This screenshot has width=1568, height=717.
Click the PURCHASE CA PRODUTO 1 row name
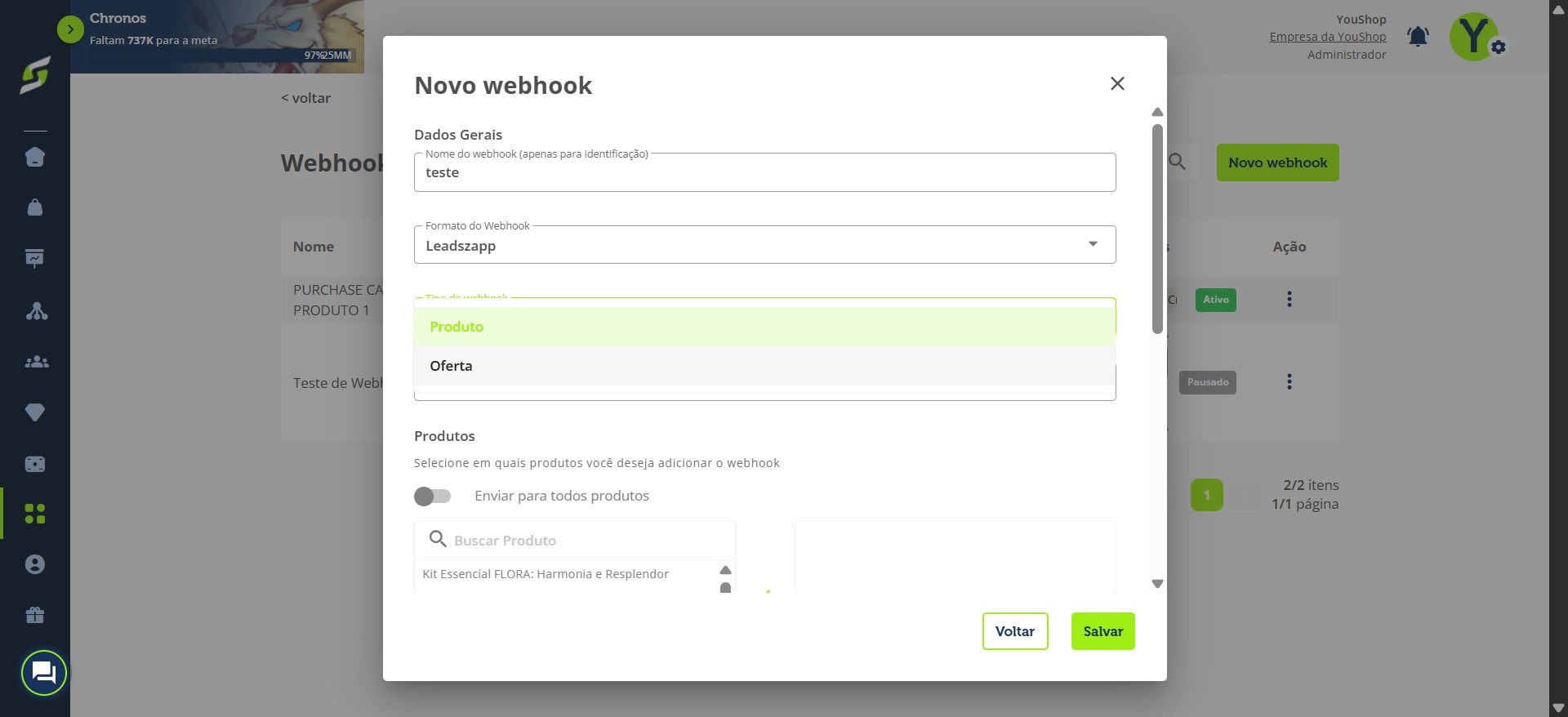[337, 300]
